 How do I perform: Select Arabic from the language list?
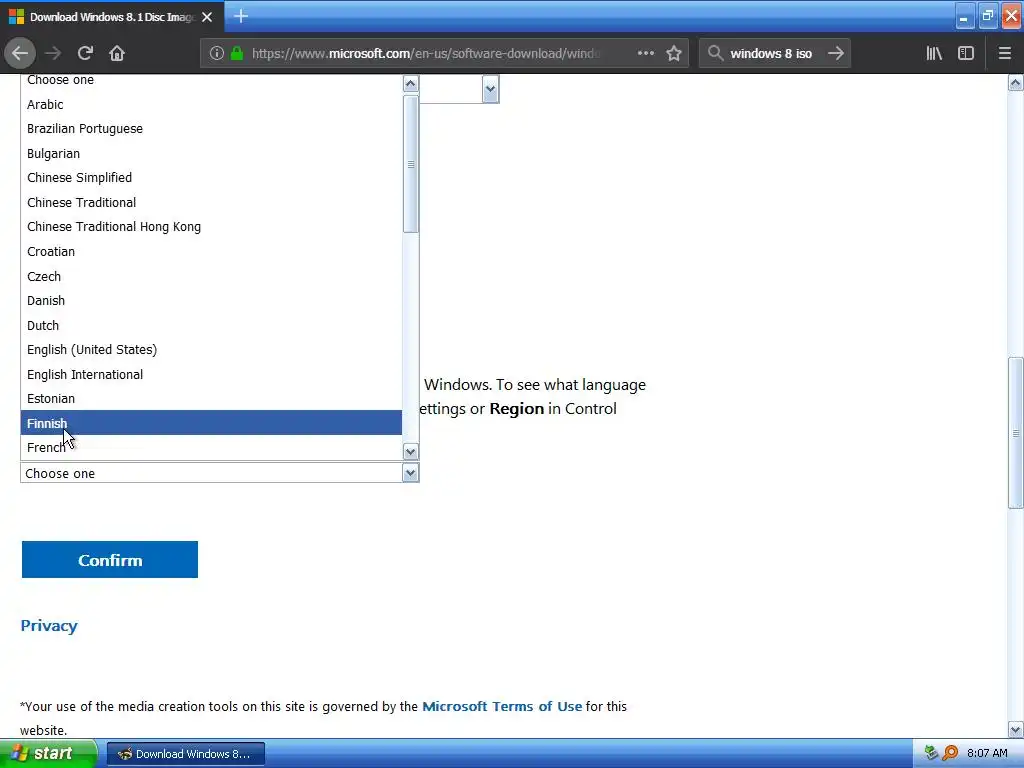(211, 104)
